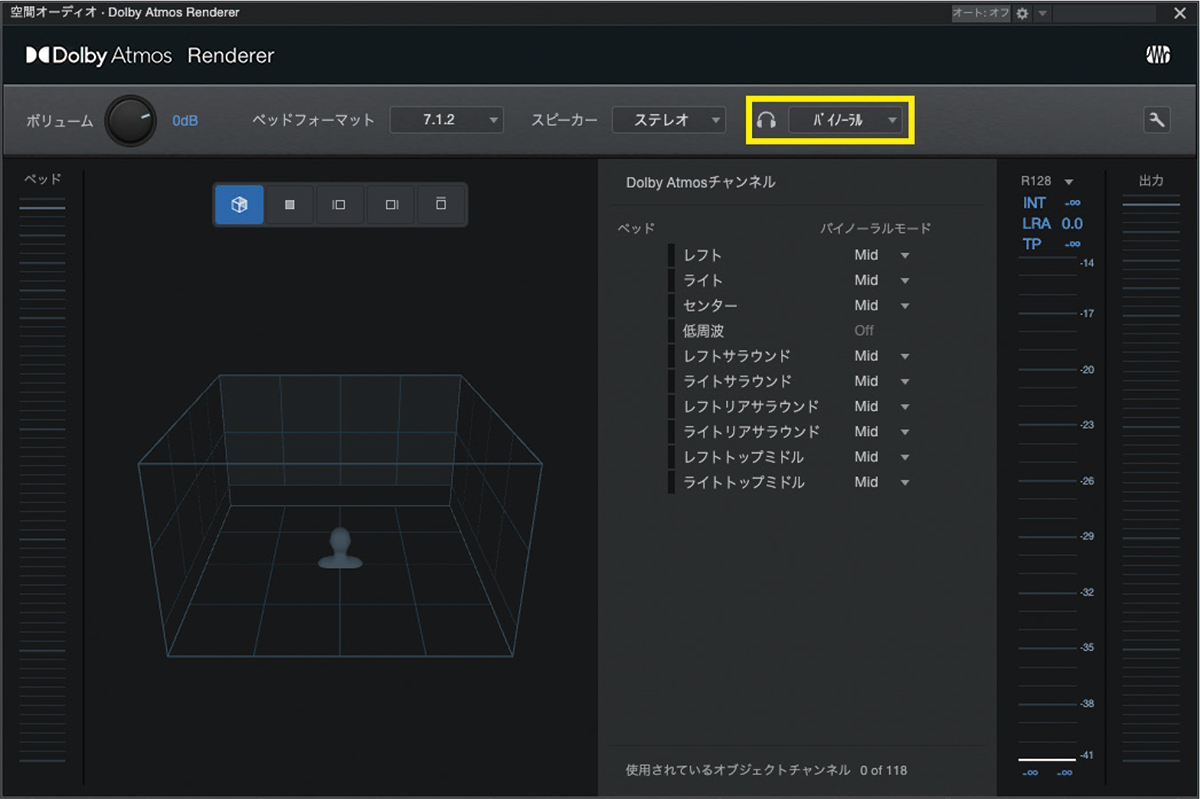Open the settings gear in the title bar
The height and width of the screenshot is (799, 1200).
click(x=1021, y=12)
